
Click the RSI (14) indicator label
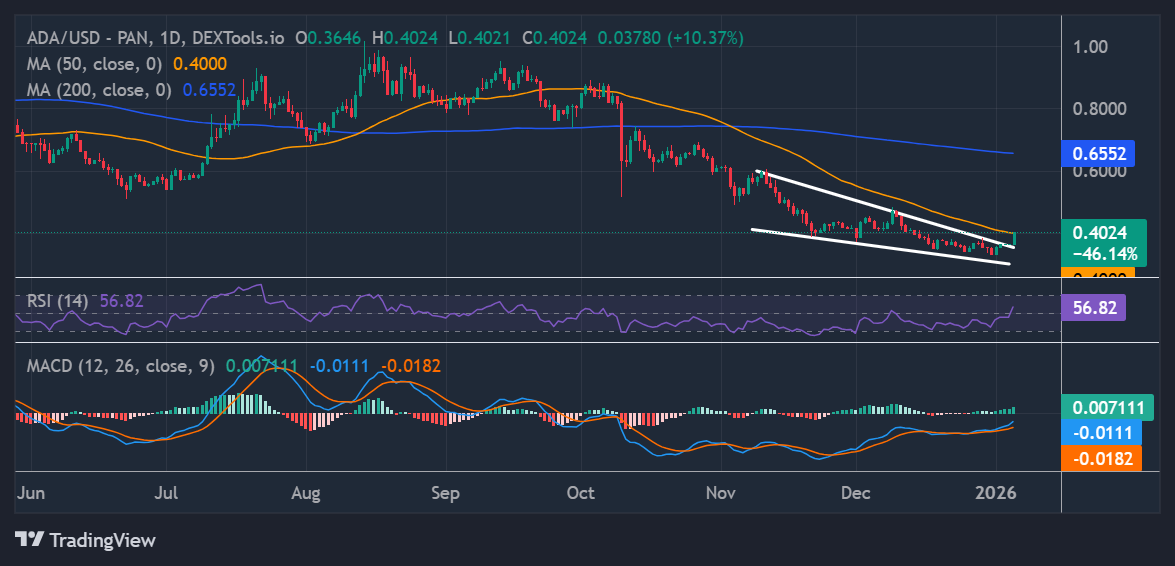[55, 300]
